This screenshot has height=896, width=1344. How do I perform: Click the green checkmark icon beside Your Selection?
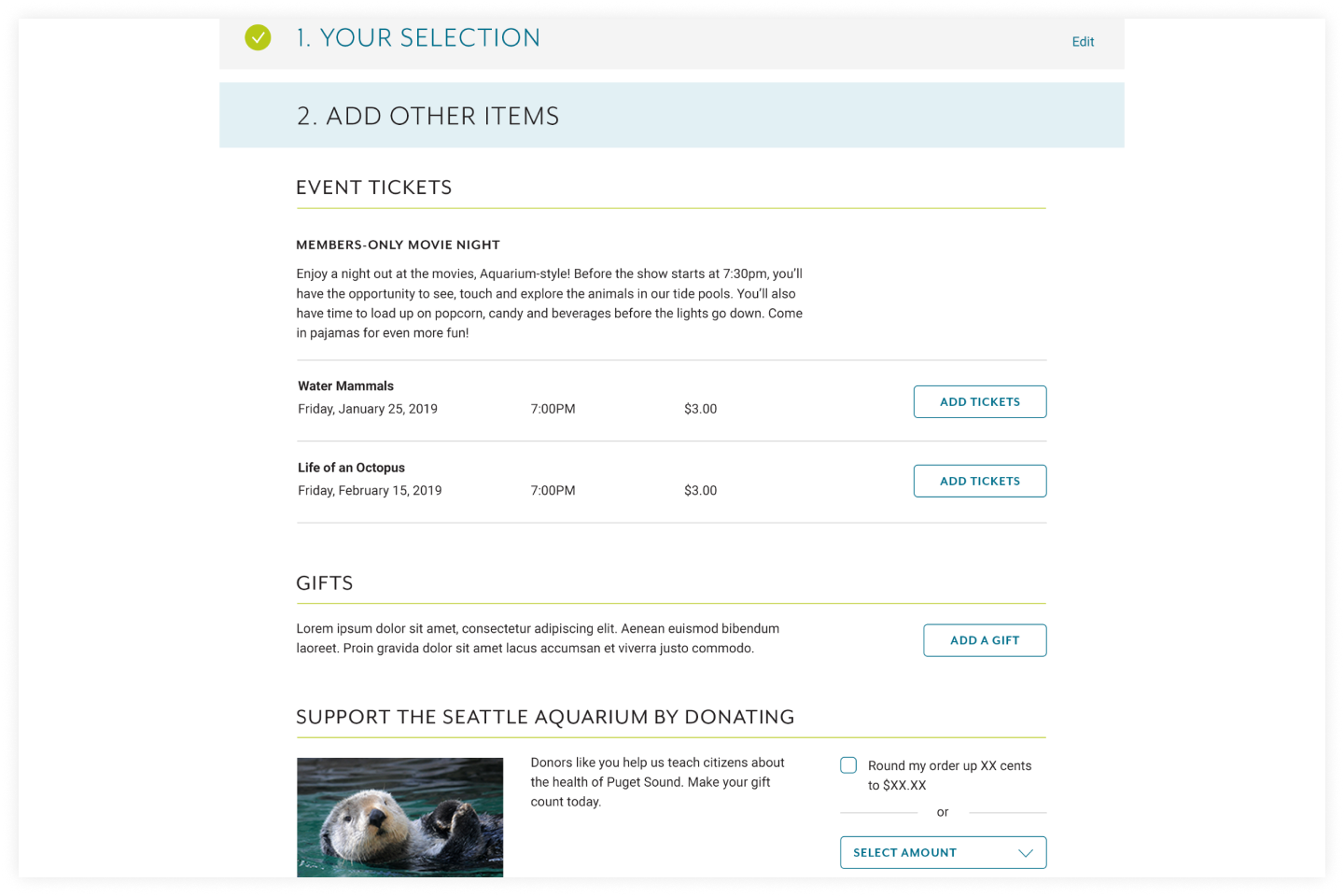pos(258,37)
